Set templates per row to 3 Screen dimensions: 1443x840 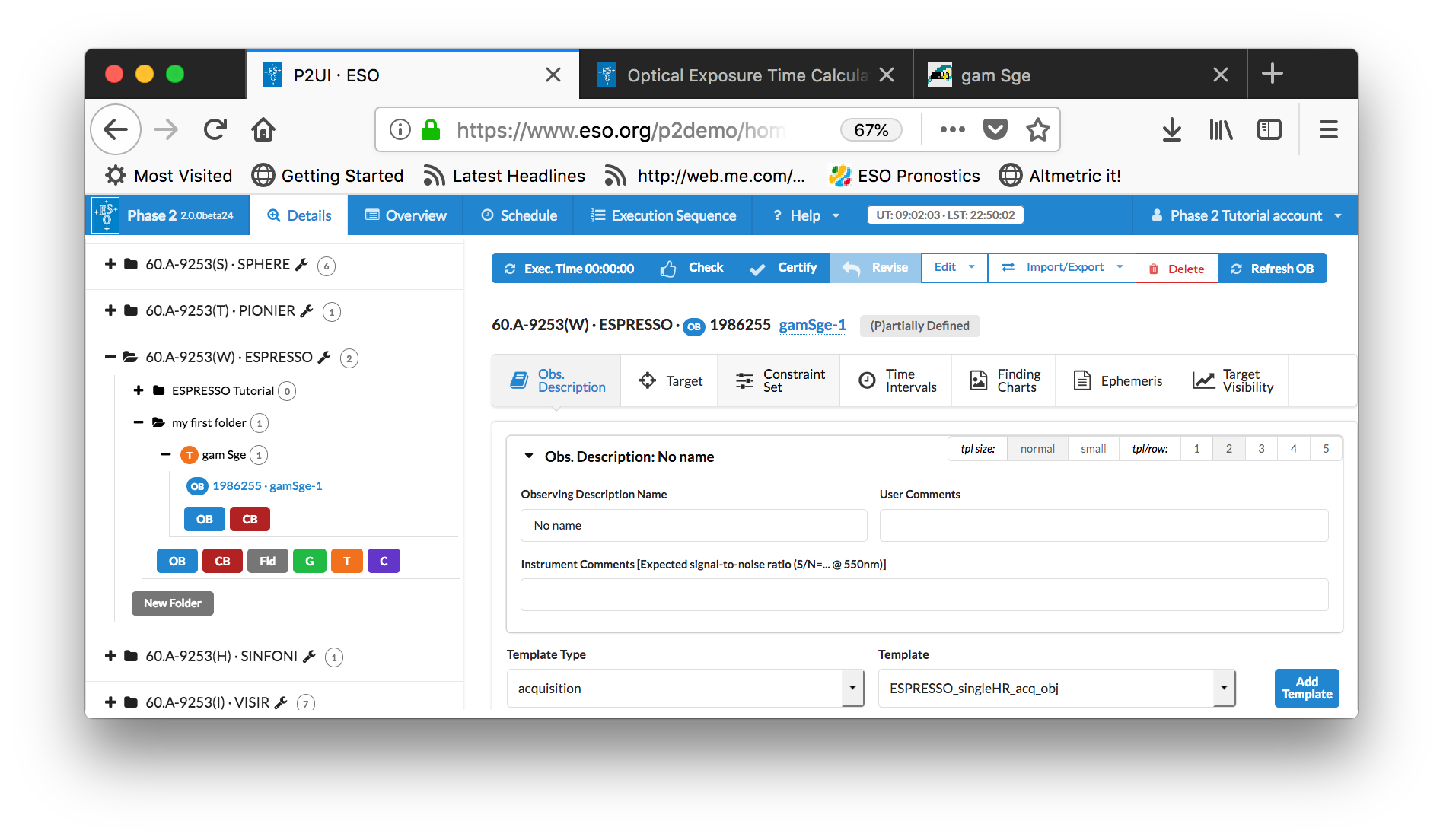coord(1261,449)
